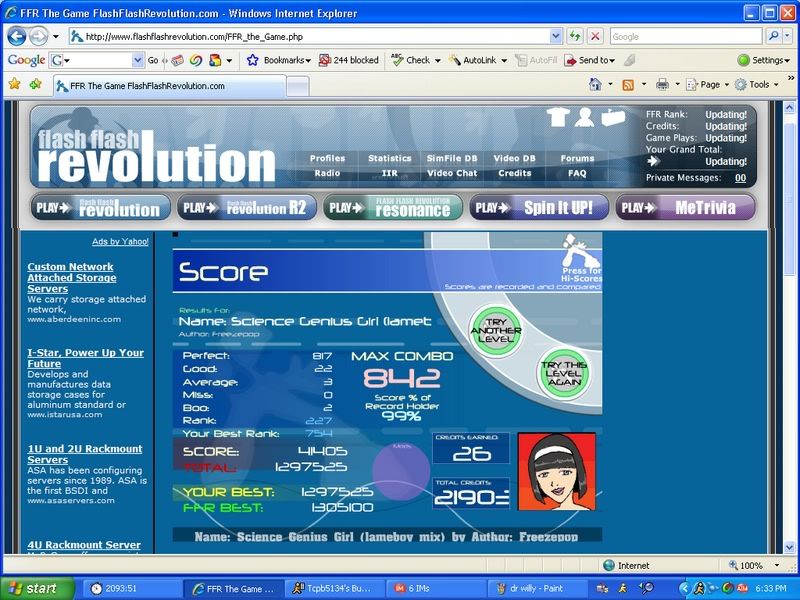Open Statistics in site navigation
Viewport: 800px width, 600px height.
coord(389,158)
